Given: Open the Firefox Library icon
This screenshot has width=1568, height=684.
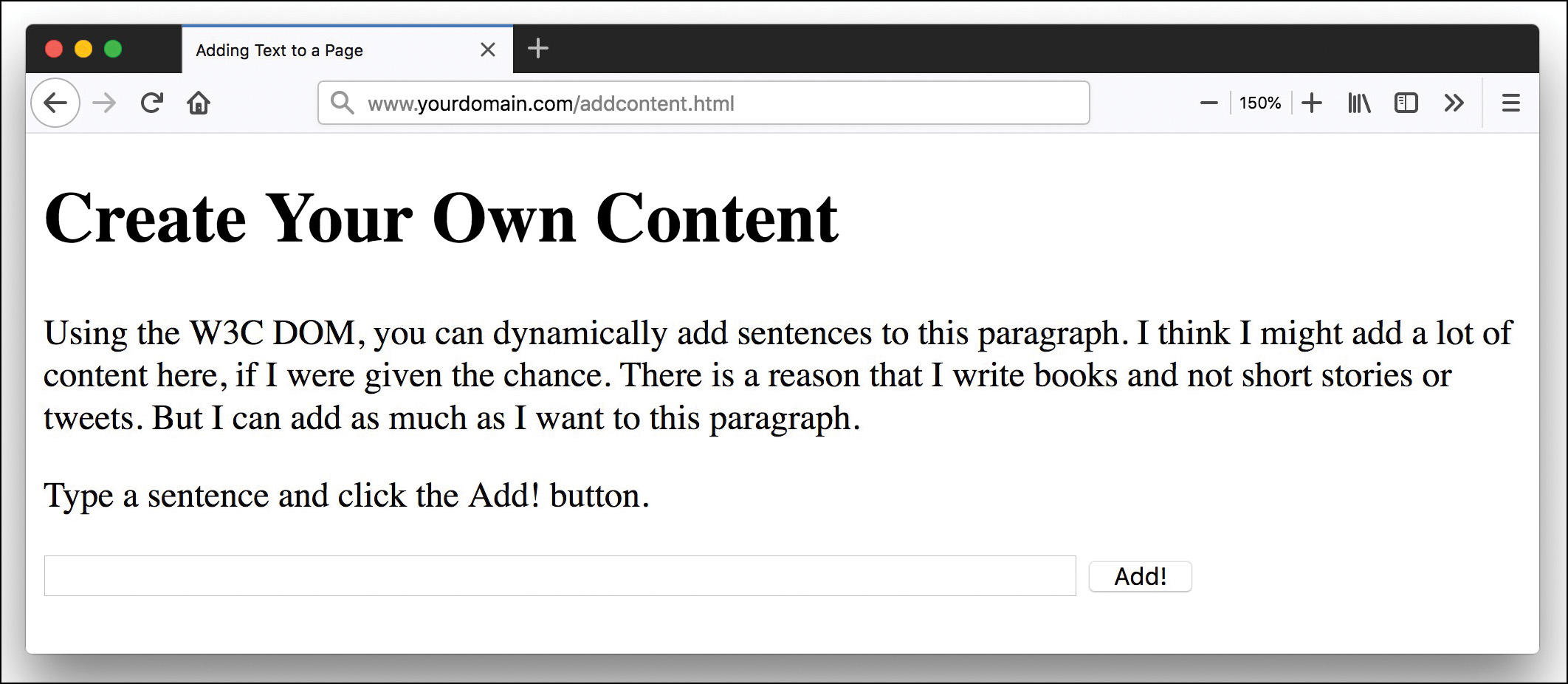Looking at the screenshot, I should (1358, 103).
